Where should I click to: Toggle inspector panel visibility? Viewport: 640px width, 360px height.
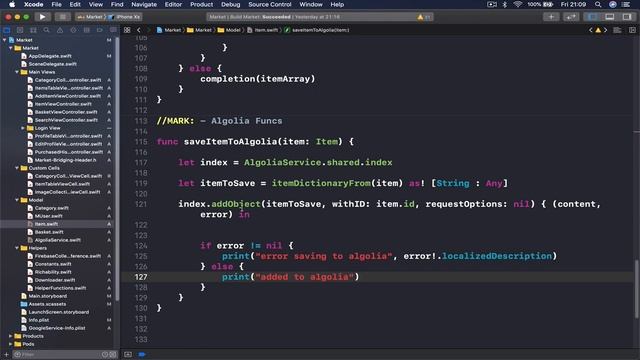click(x=627, y=17)
